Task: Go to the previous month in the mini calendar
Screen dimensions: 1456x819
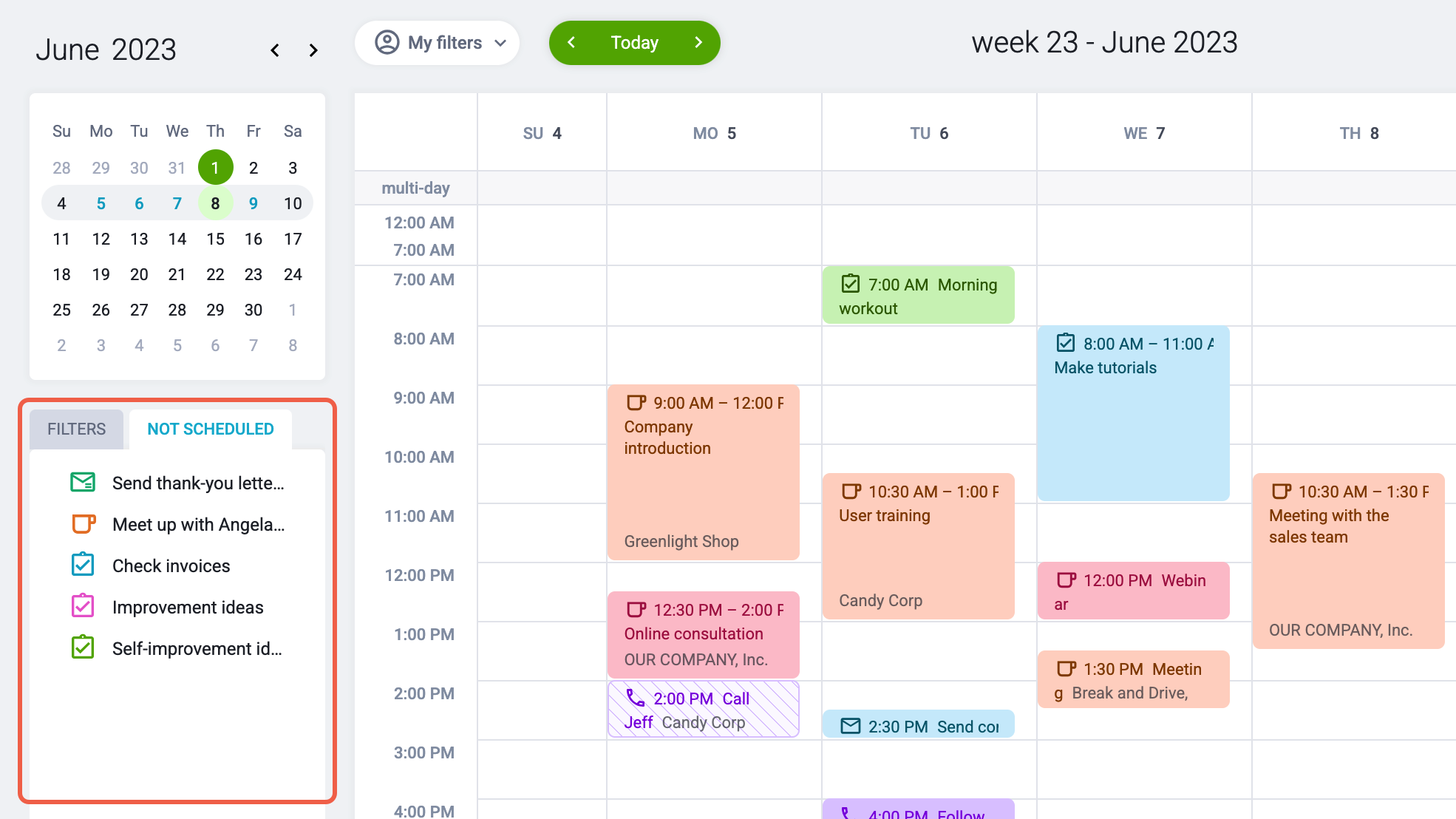Action: [x=275, y=50]
